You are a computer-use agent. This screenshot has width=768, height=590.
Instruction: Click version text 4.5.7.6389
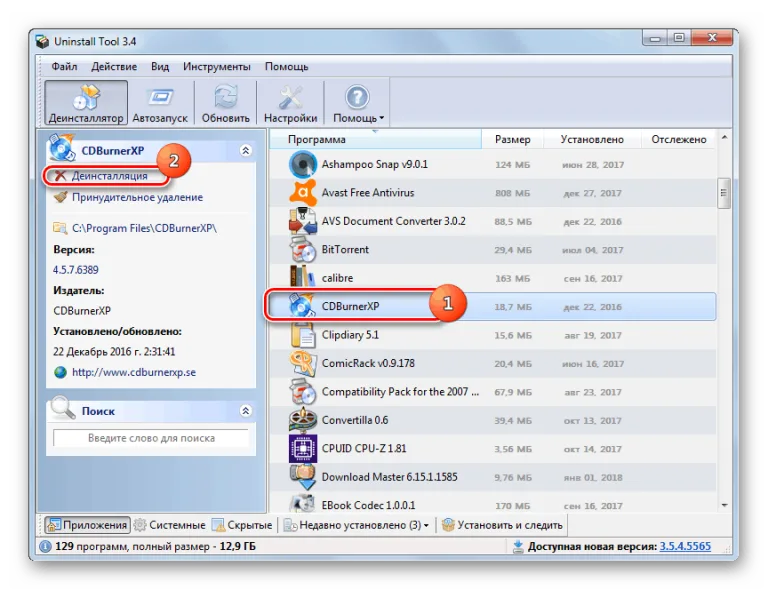(x=75, y=270)
